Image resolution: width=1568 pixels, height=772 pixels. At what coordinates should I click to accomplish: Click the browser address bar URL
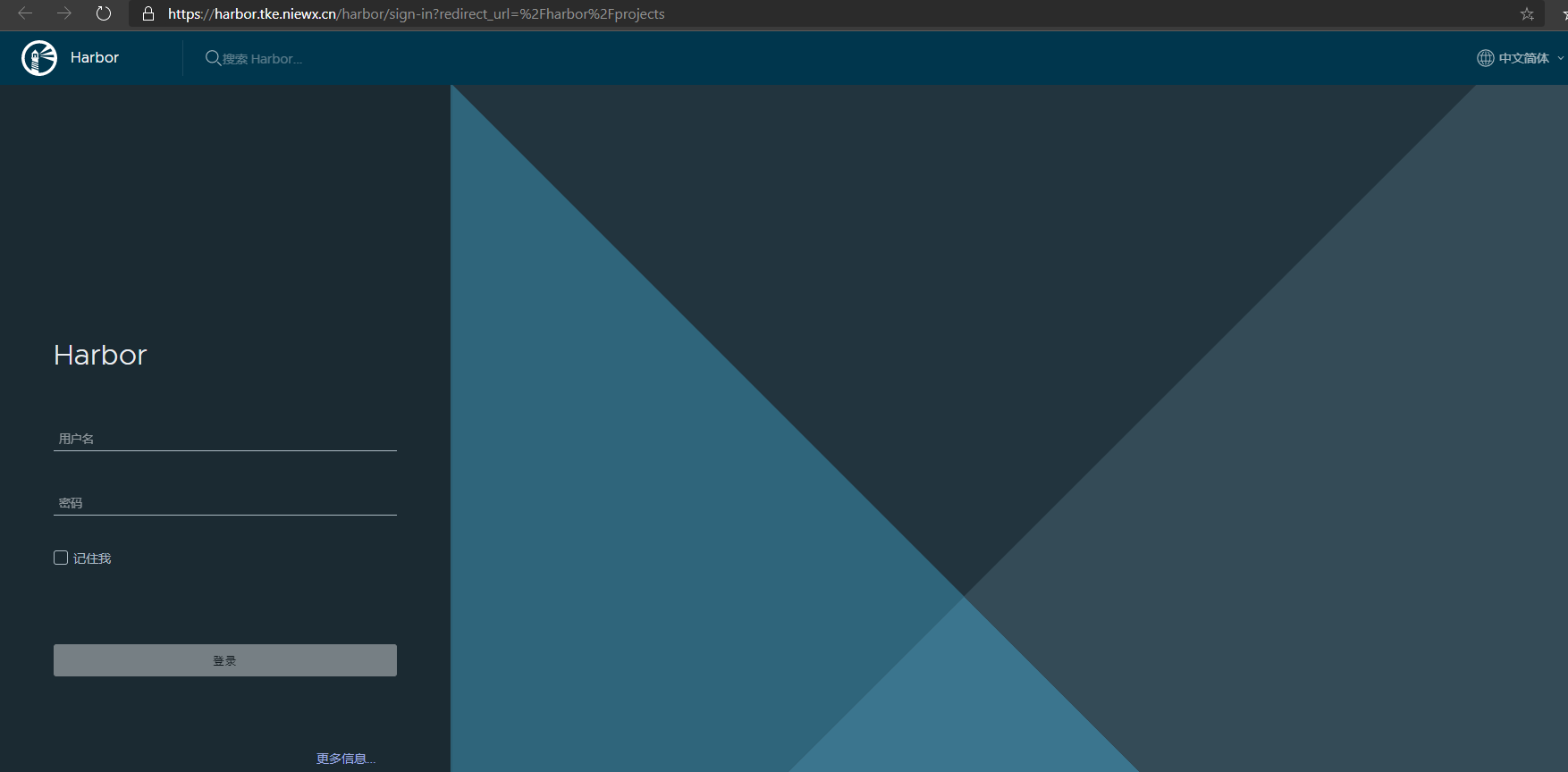(417, 13)
